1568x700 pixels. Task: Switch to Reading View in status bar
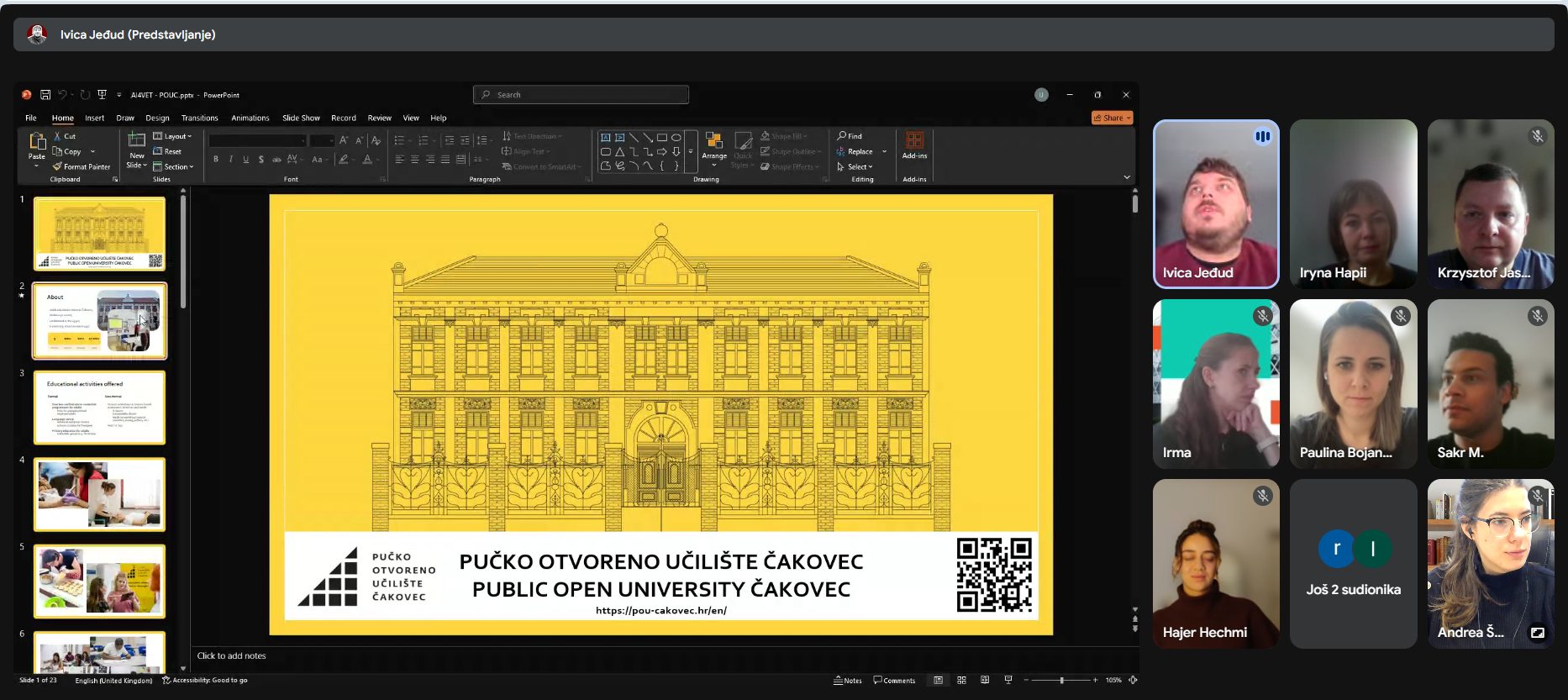(x=985, y=680)
